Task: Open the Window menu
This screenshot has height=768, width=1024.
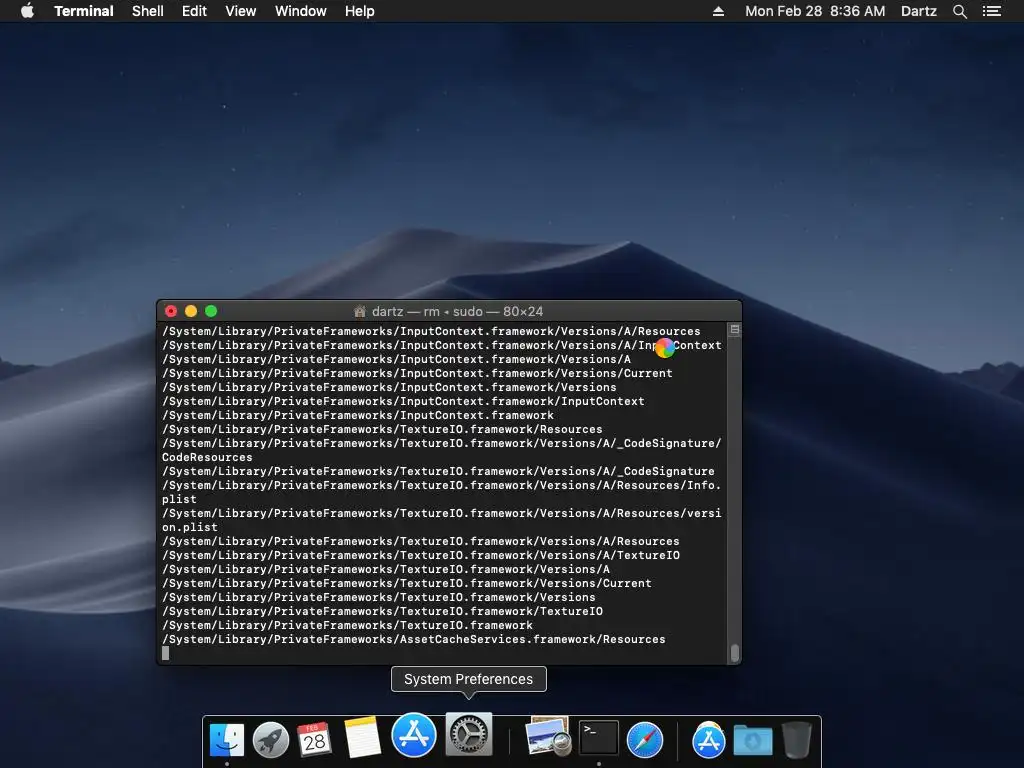Action: (x=300, y=11)
